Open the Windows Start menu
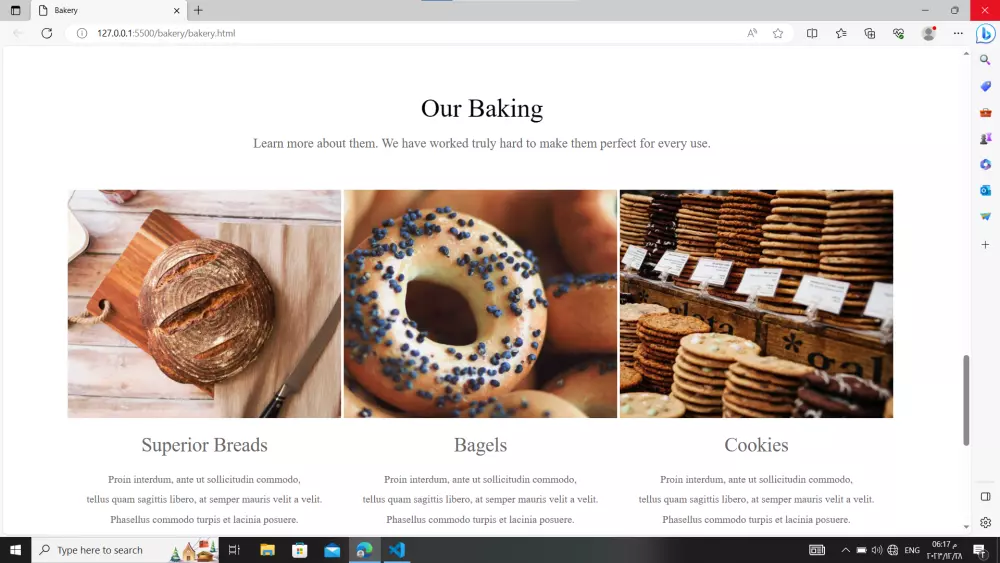The image size is (1000, 563). 15,550
